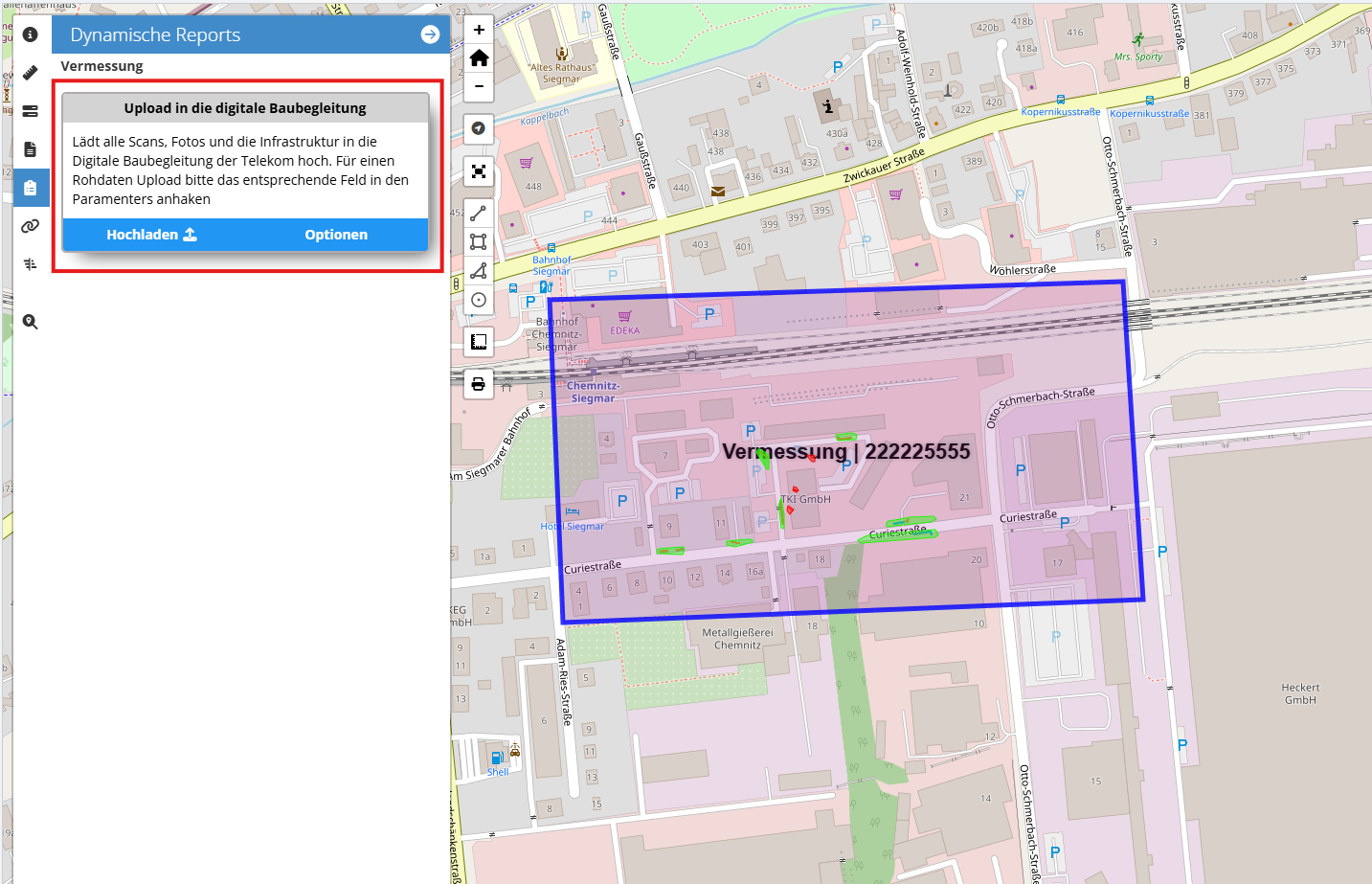Select the draw polygon tool
The width and height of the screenshot is (1372, 884).
(x=479, y=271)
